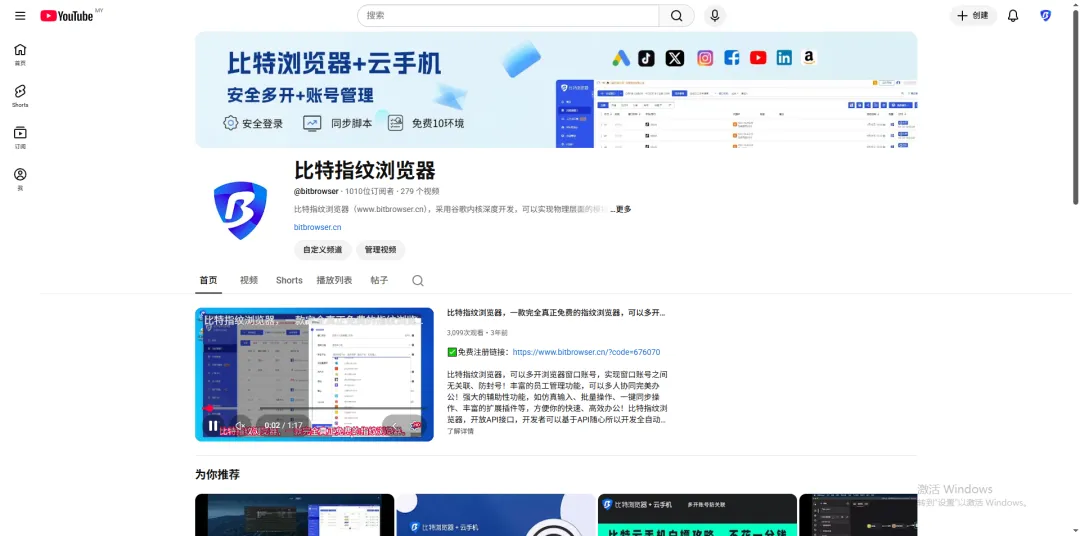
Task: Select the 首页 channel tab
Action: 209,280
